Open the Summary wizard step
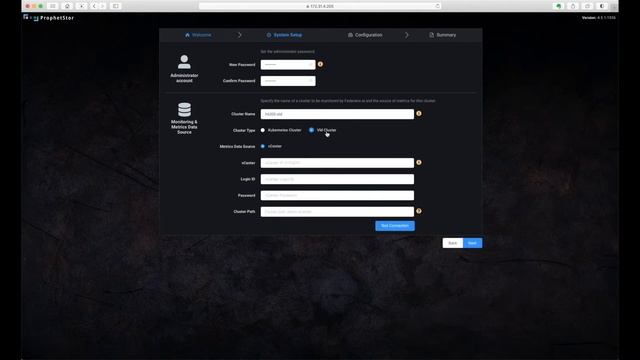 click(442, 35)
